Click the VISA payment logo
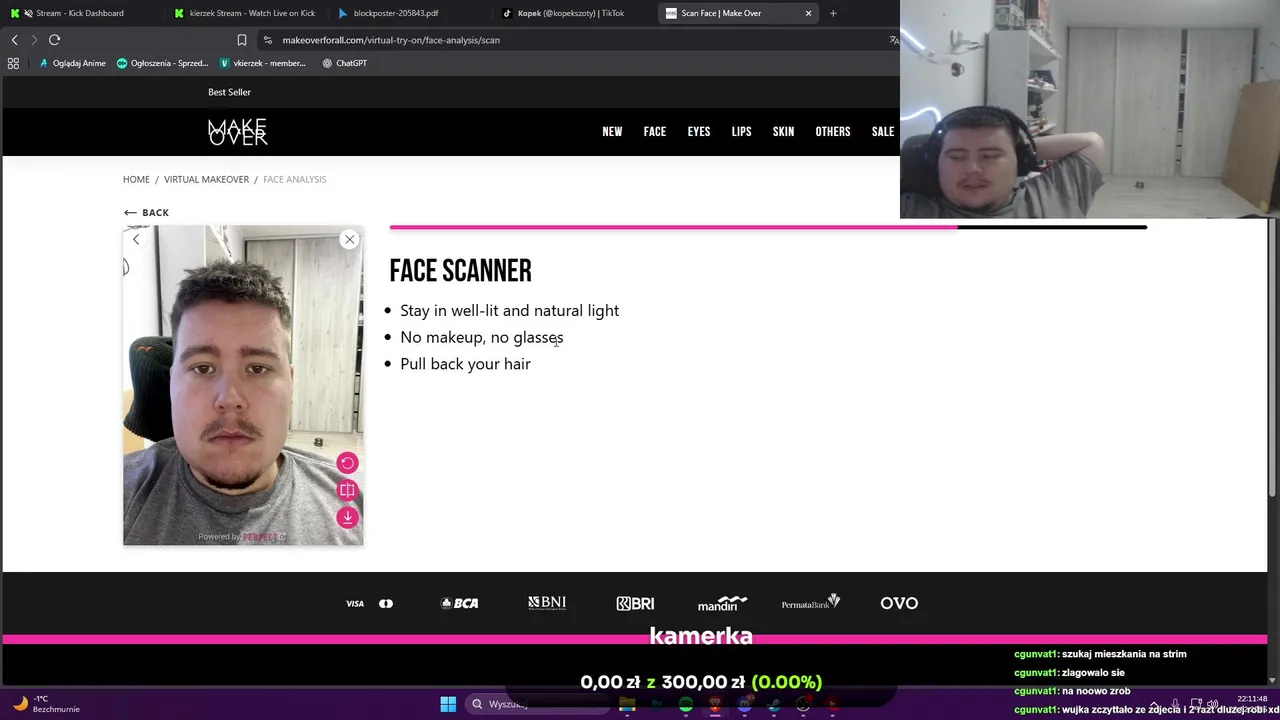 coord(355,603)
